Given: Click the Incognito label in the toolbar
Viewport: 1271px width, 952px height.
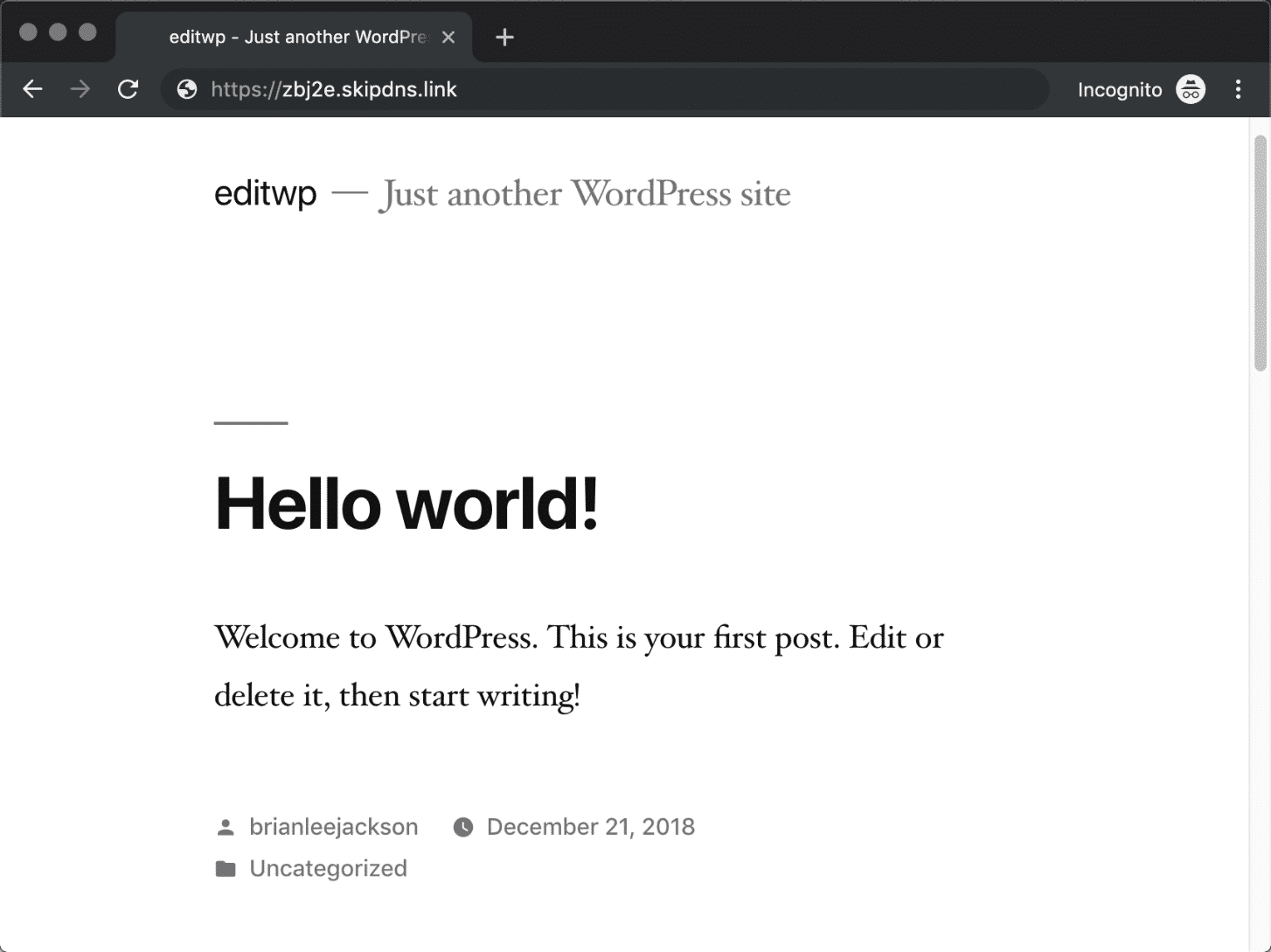Looking at the screenshot, I should tap(1120, 89).
